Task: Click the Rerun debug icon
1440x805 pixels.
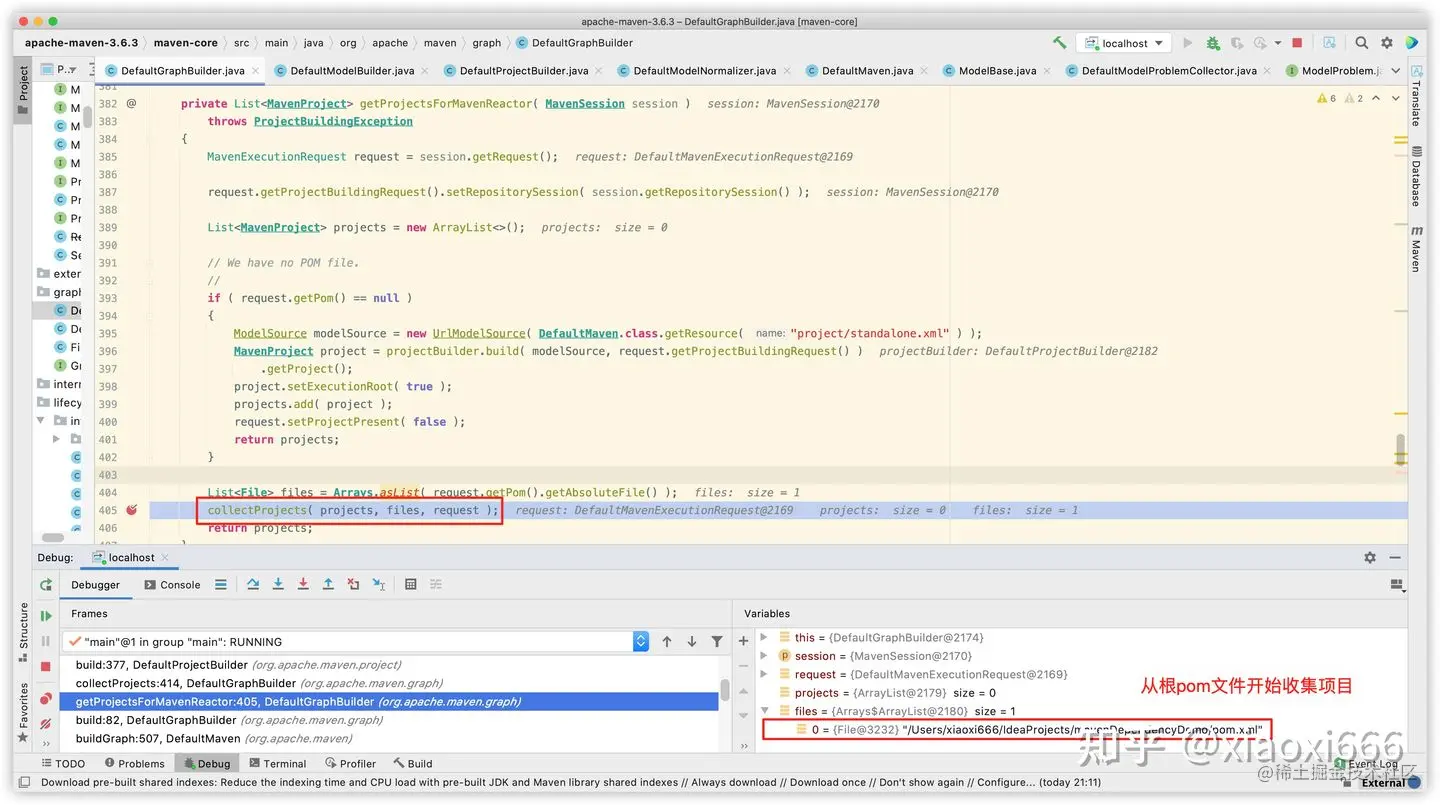Action: pos(46,585)
